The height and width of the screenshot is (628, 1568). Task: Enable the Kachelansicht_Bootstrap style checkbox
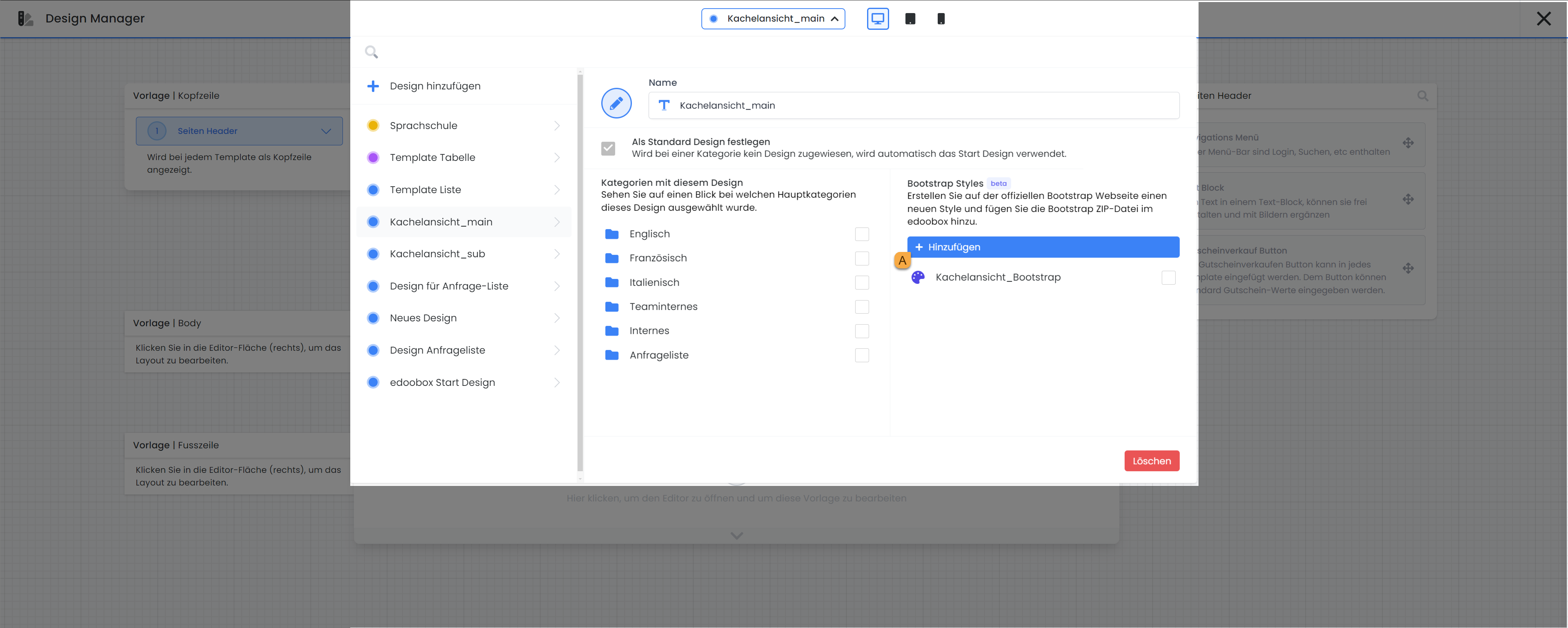pos(1168,278)
